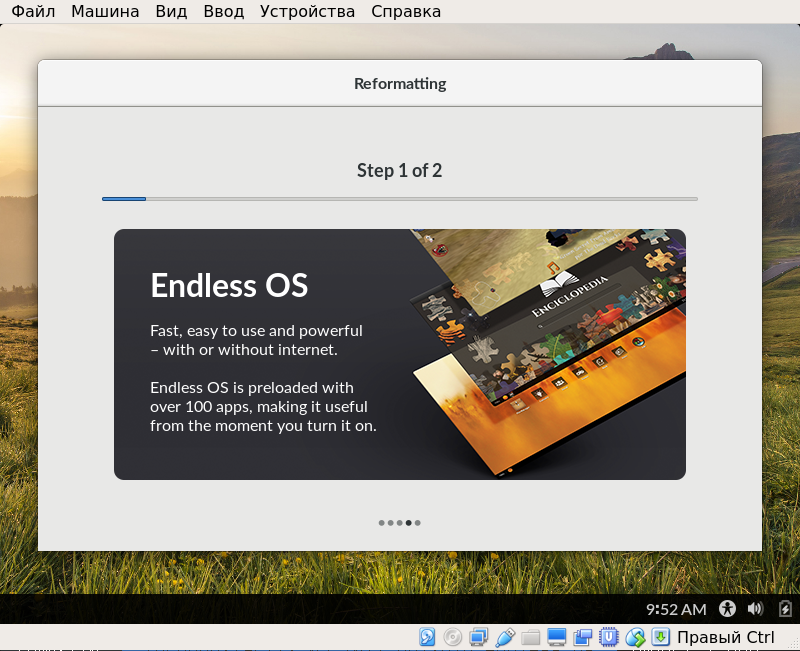
Task: Click the mouse integration status icon
Action: [x=635, y=637]
